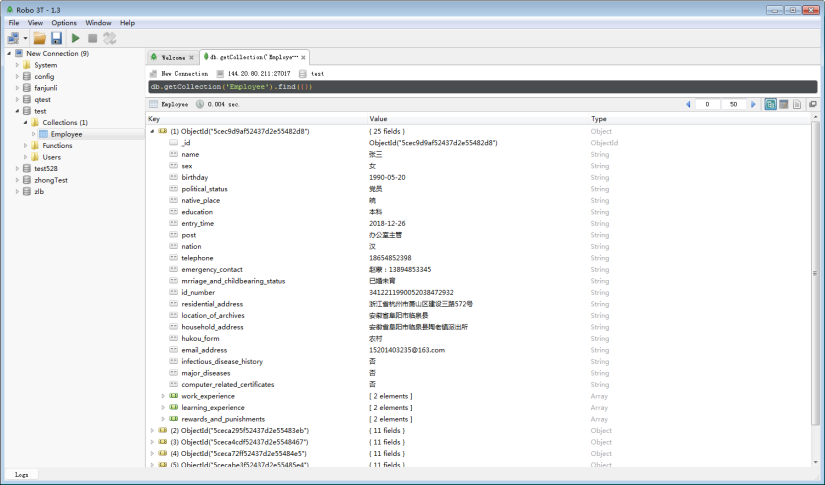
Task: Run the query with green play button
Action: pos(76,38)
